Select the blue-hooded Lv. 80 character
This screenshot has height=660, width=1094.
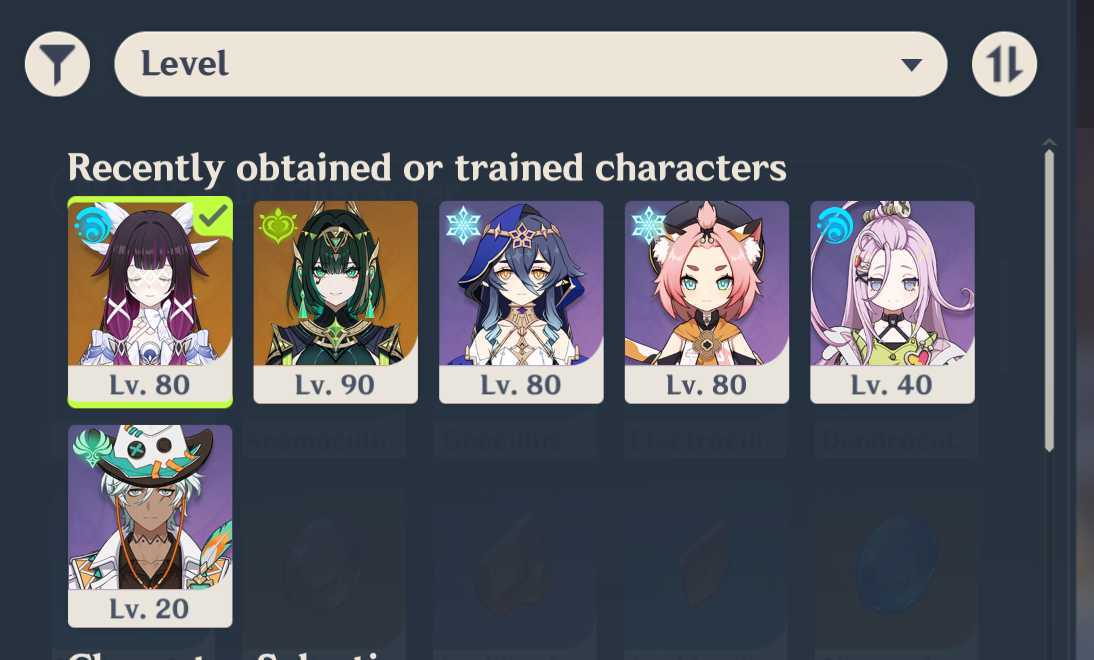[x=521, y=302]
